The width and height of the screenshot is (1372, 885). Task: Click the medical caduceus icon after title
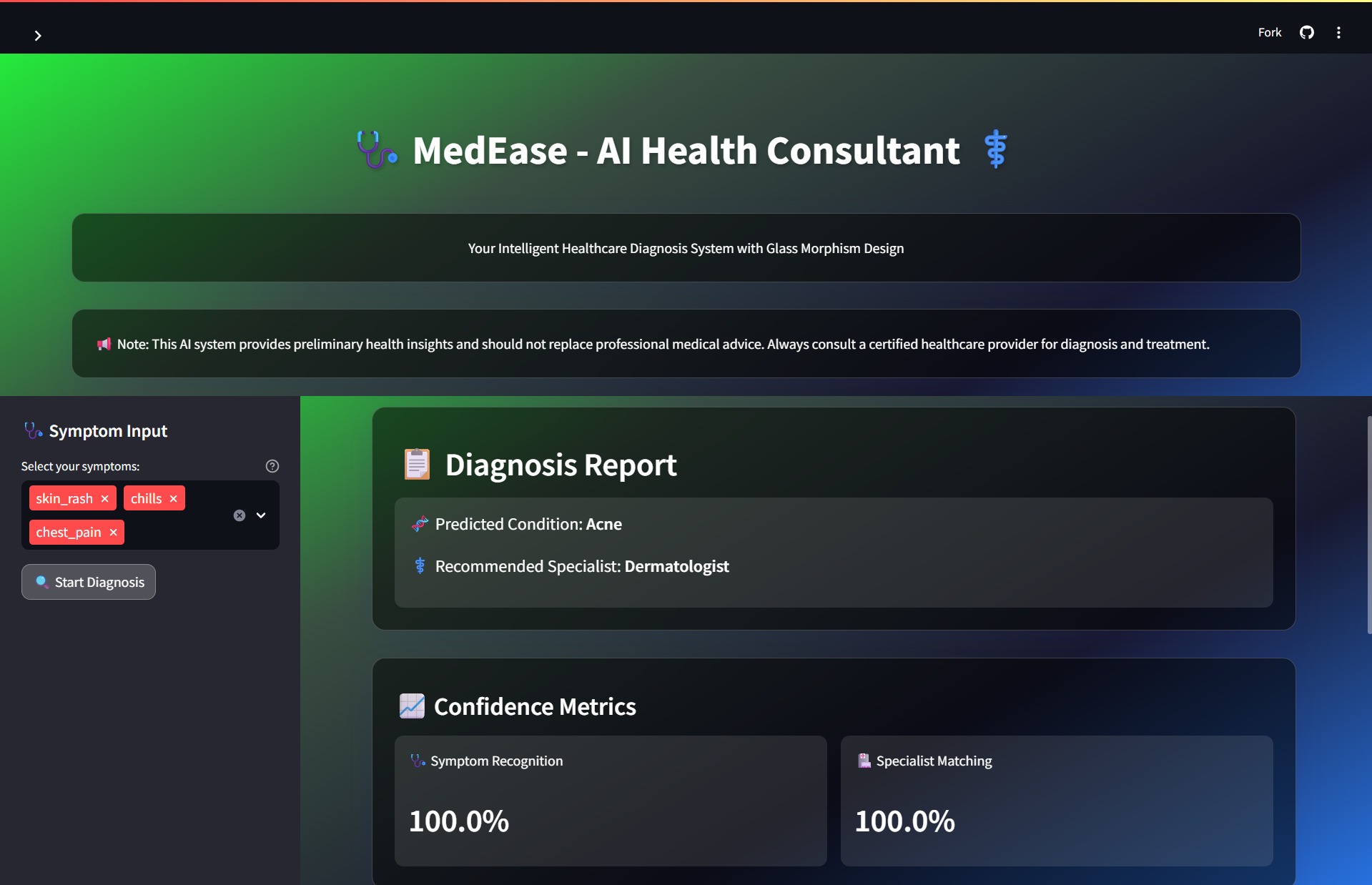coord(995,149)
